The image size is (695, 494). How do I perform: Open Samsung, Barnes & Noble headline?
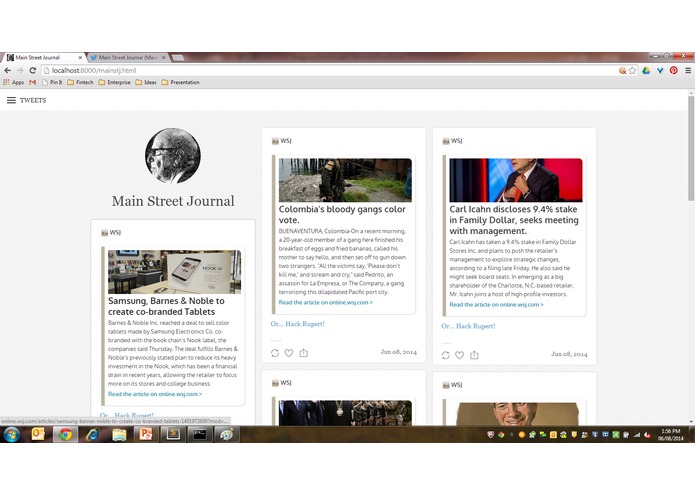click(x=166, y=306)
